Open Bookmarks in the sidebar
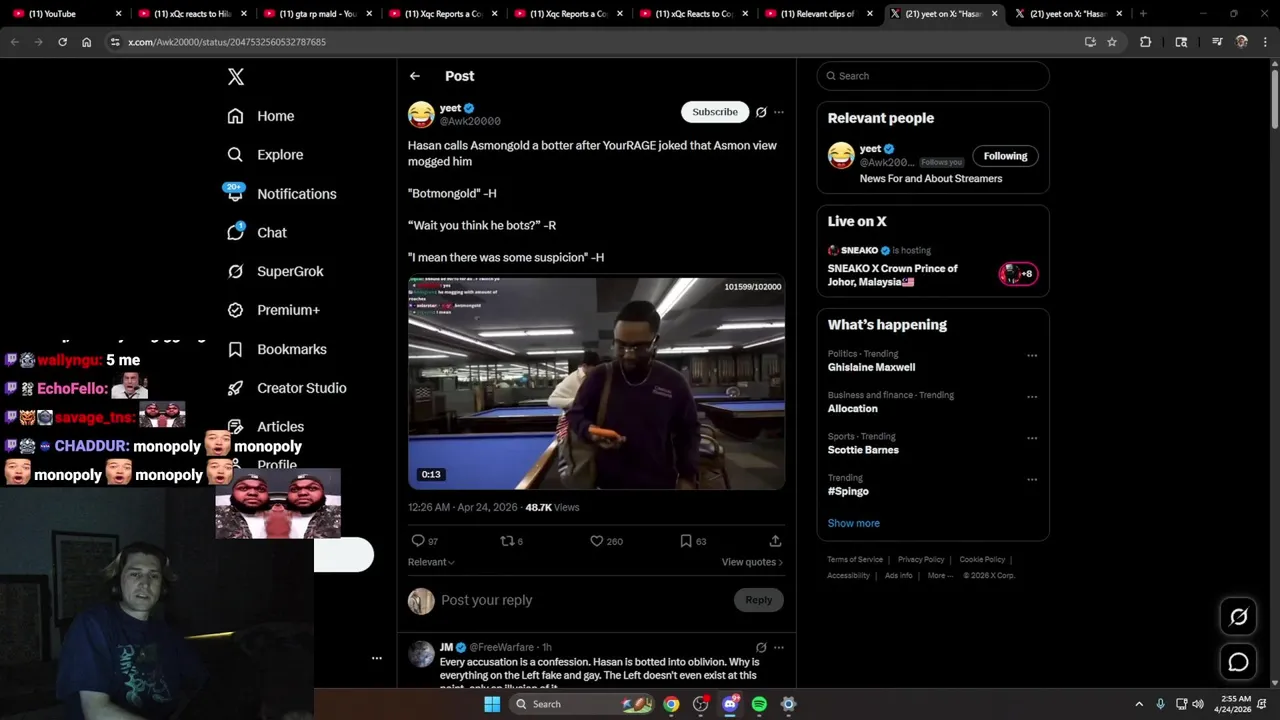 (277, 349)
